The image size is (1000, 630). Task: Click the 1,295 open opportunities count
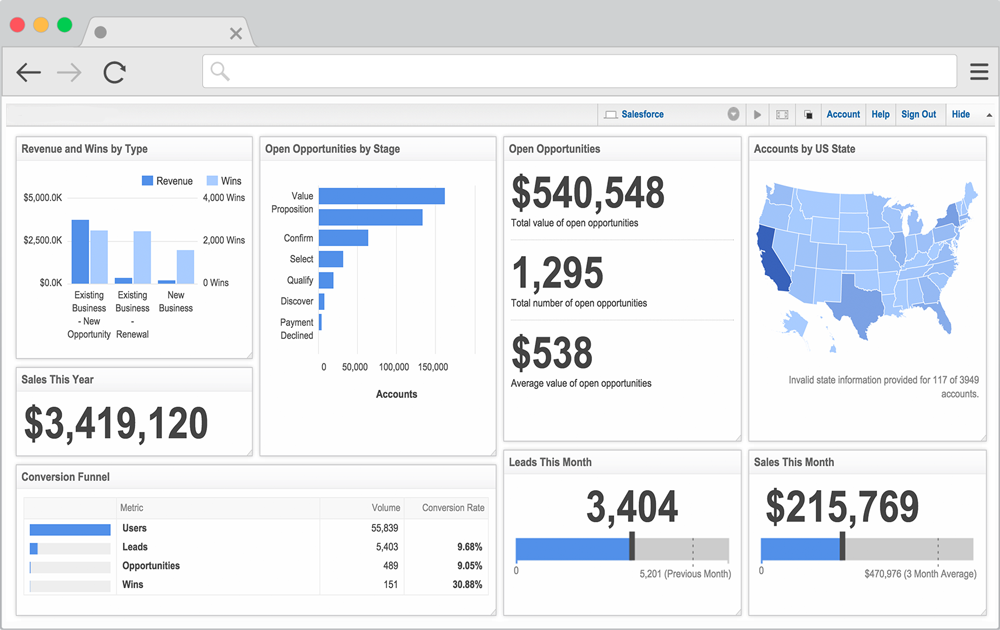coord(557,273)
